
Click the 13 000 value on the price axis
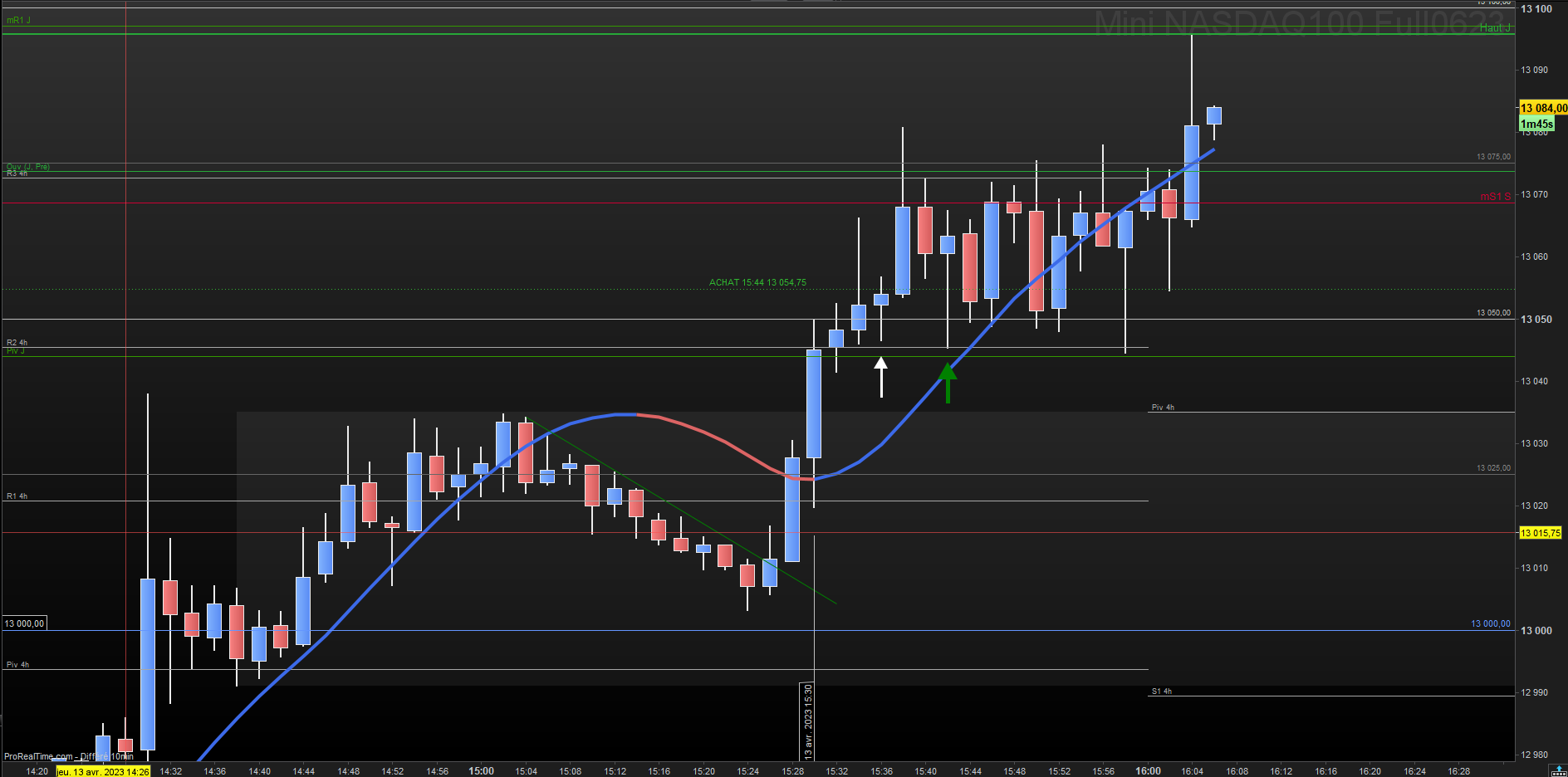point(1536,631)
